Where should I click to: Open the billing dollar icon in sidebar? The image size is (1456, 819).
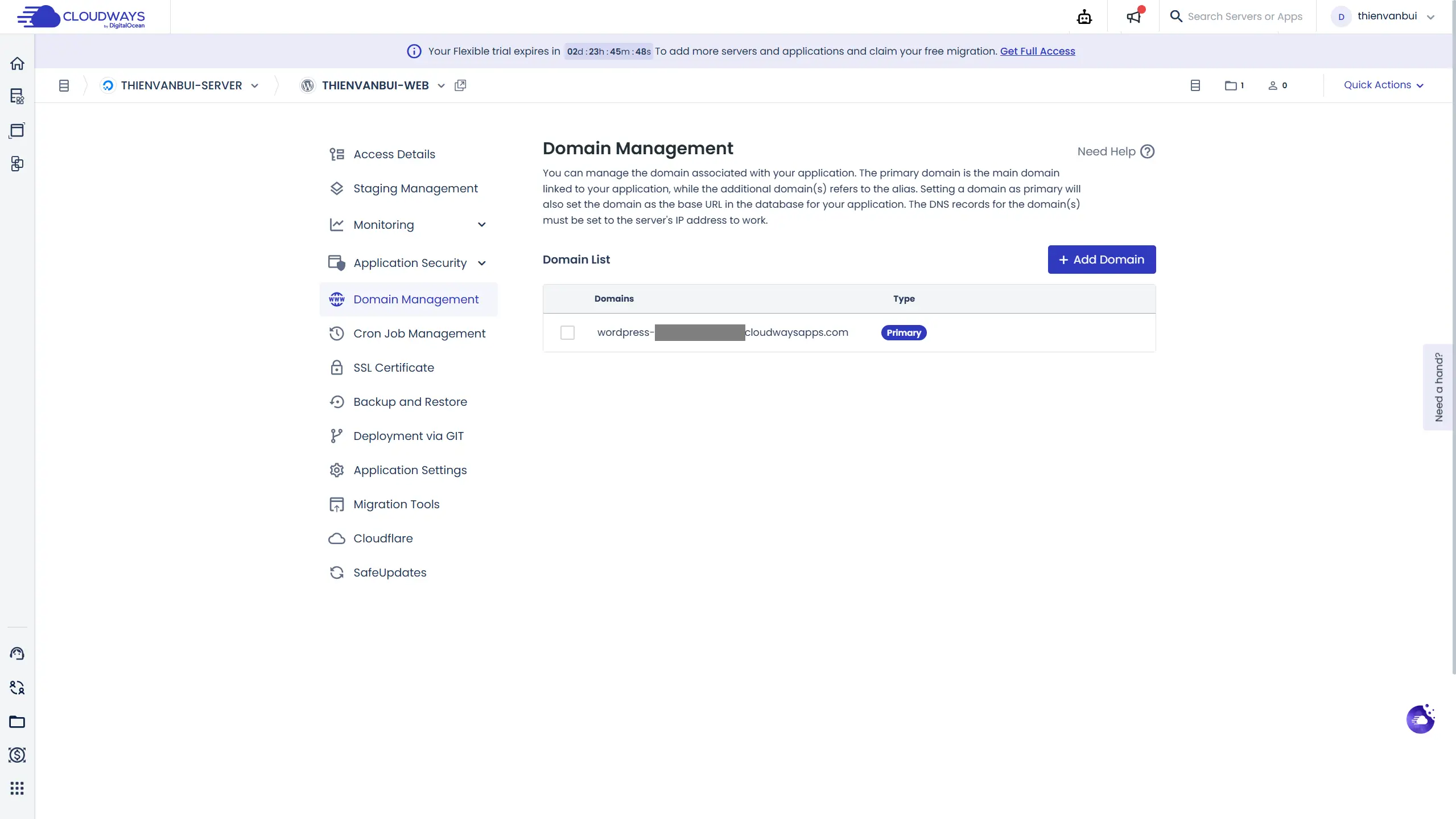click(x=17, y=755)
